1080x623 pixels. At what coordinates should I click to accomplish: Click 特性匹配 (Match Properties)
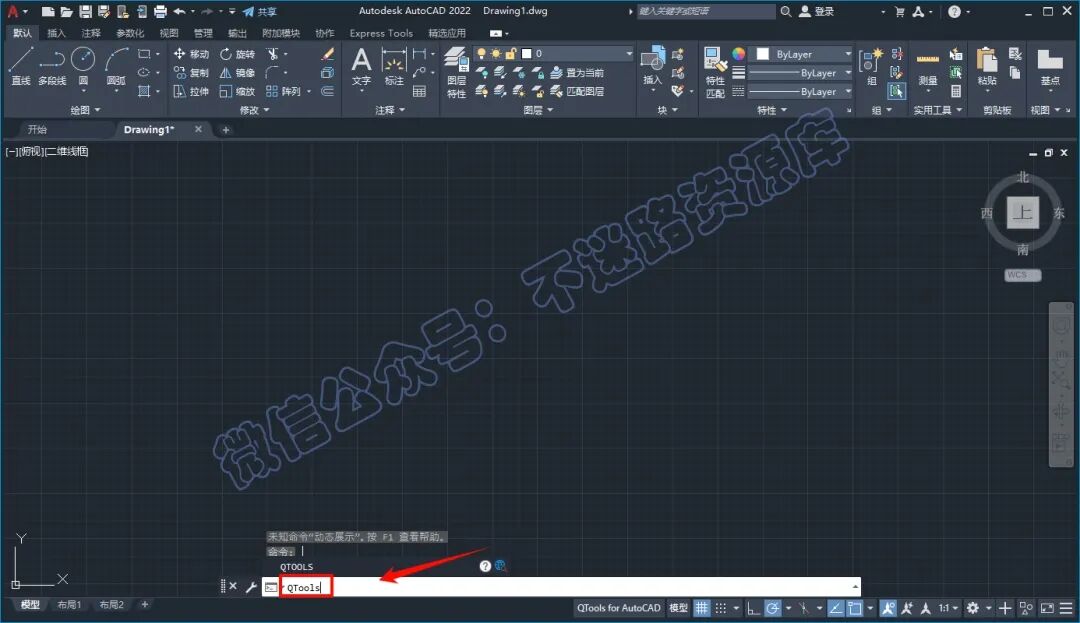pyautogui.click(x=715, y=72)
